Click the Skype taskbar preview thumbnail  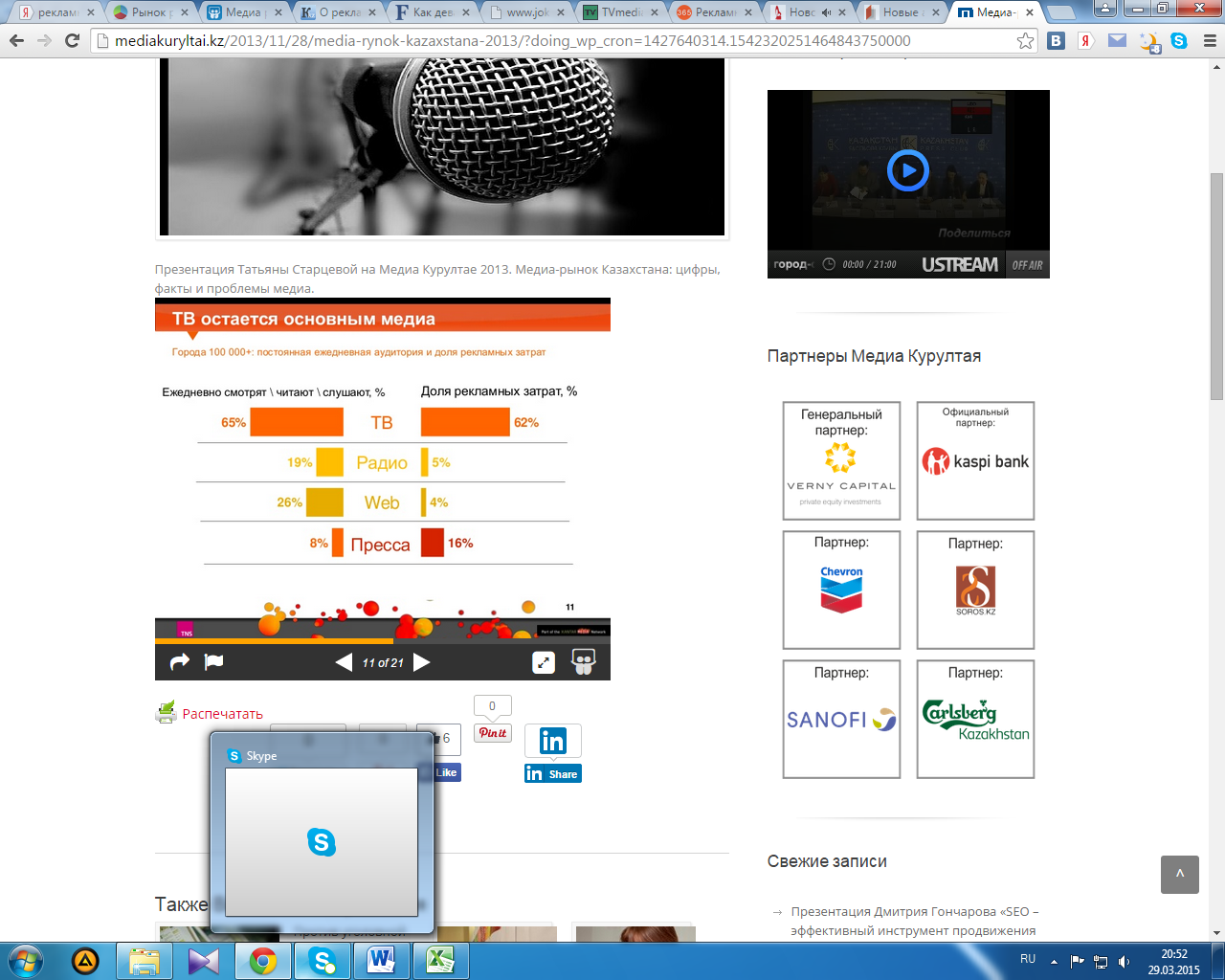(322, 842)
